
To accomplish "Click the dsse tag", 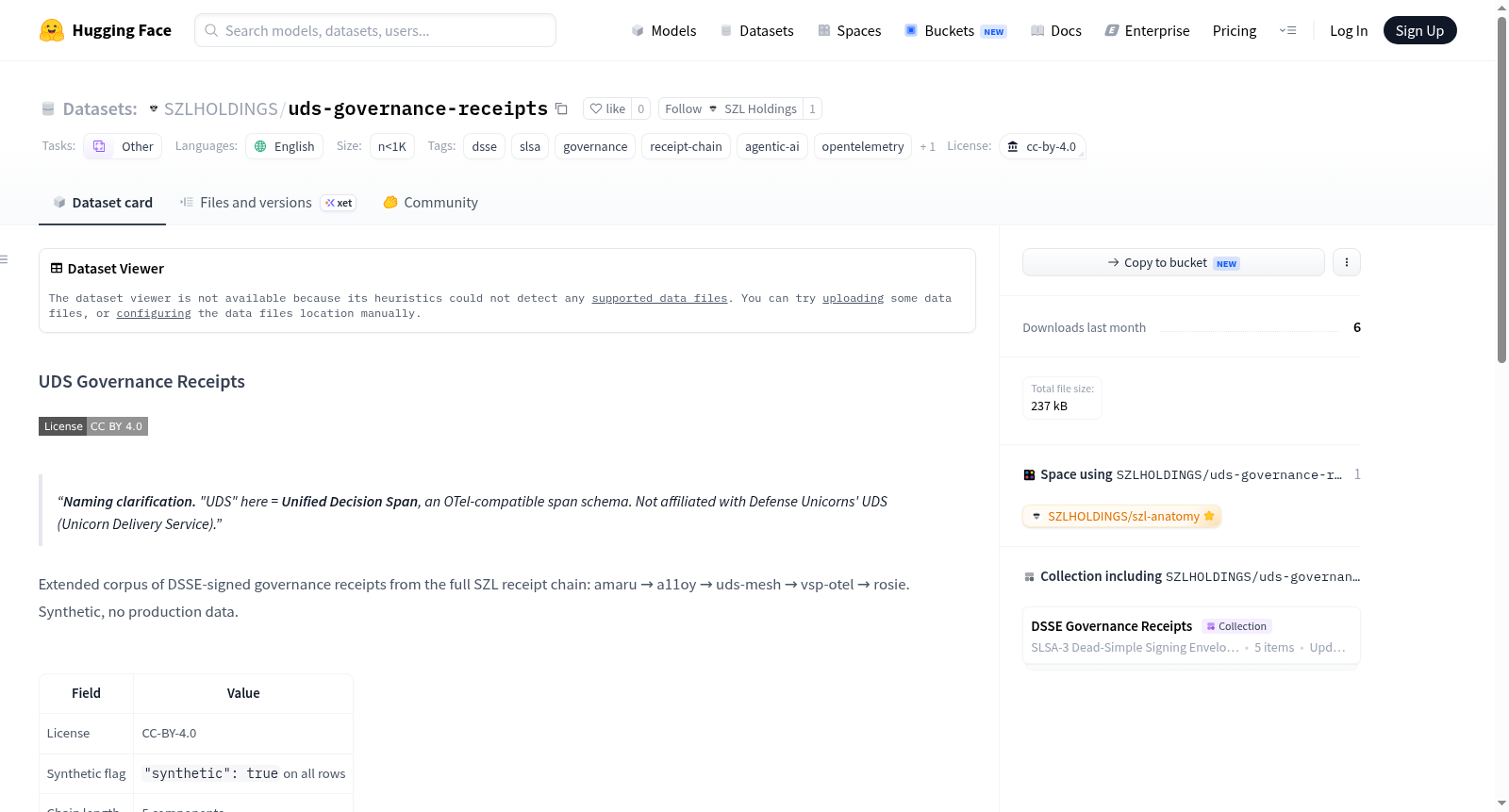I will pos(485,146).
